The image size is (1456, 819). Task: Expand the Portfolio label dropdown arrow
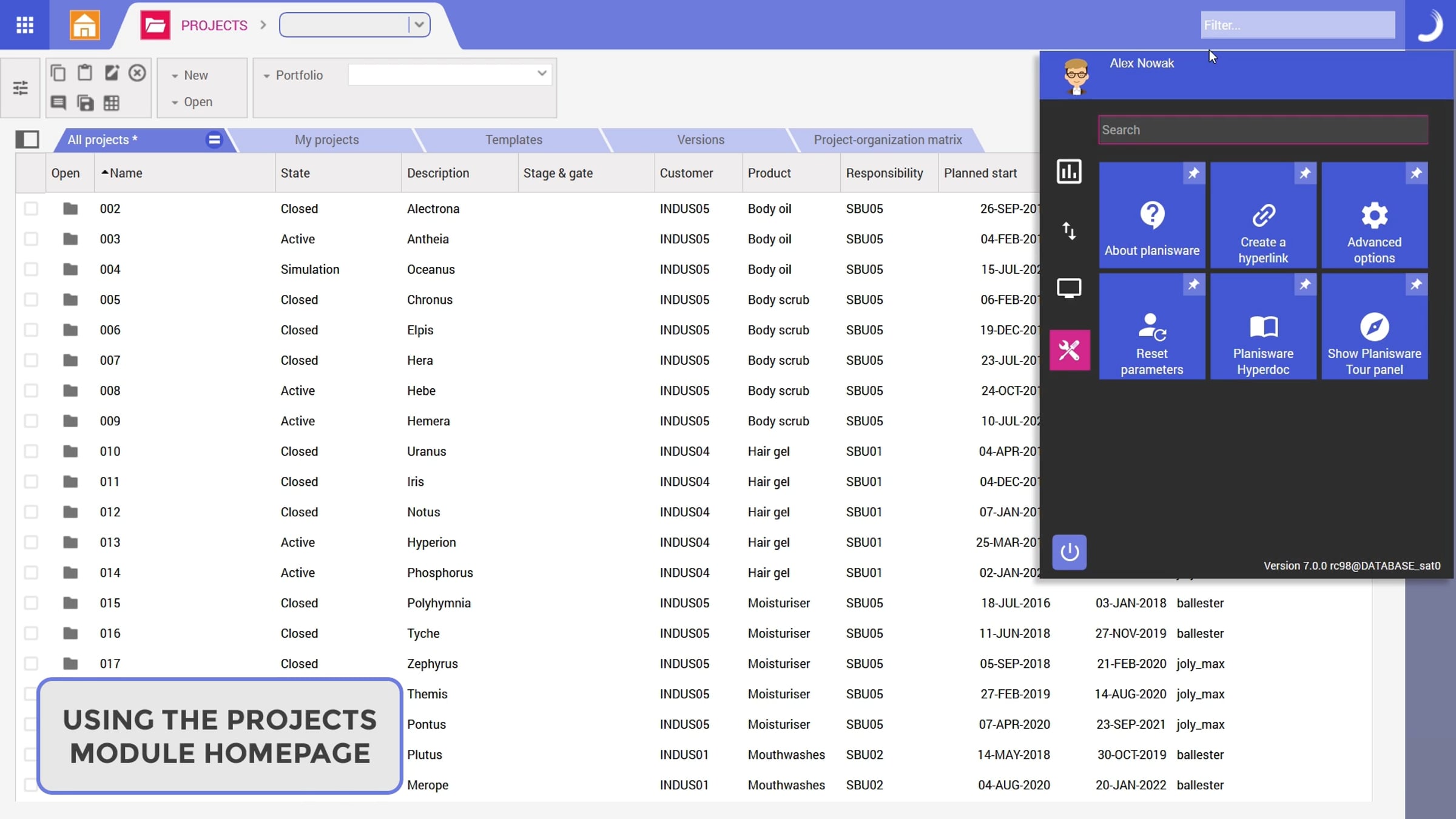266,76
